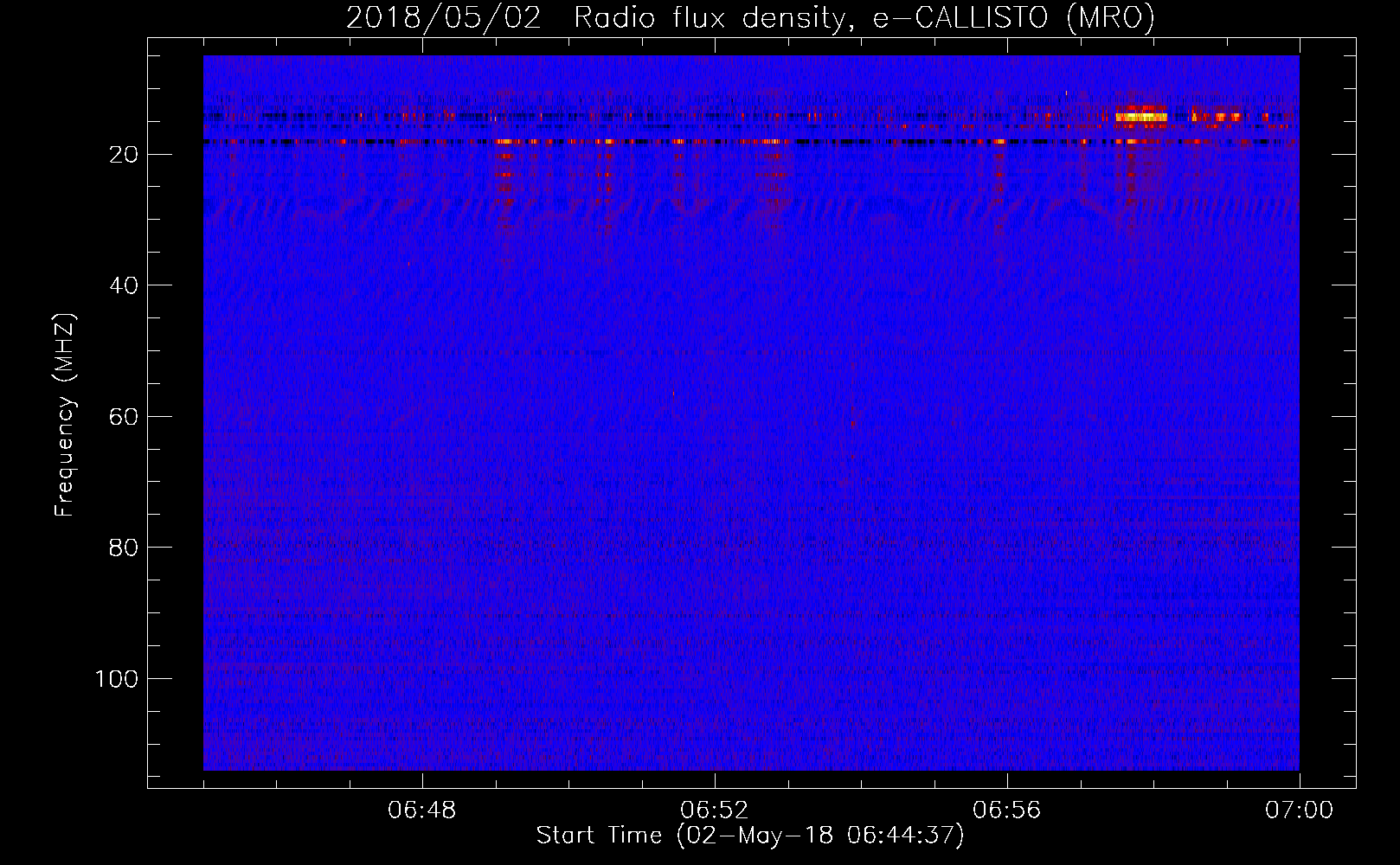1400x865 pixels.
Task: Click the 40 MHz frequency tick label
Action: tap(125, 285)
